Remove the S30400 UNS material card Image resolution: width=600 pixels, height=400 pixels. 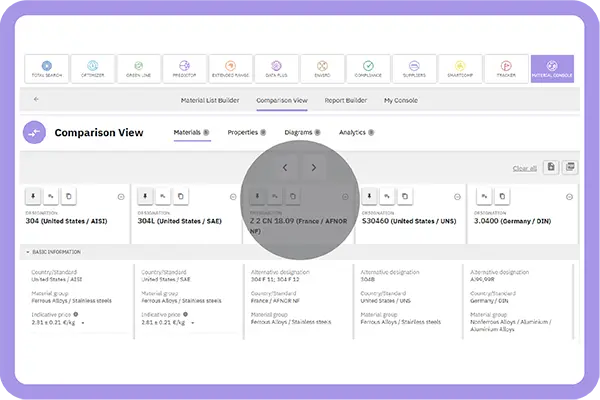click(456, 196)
